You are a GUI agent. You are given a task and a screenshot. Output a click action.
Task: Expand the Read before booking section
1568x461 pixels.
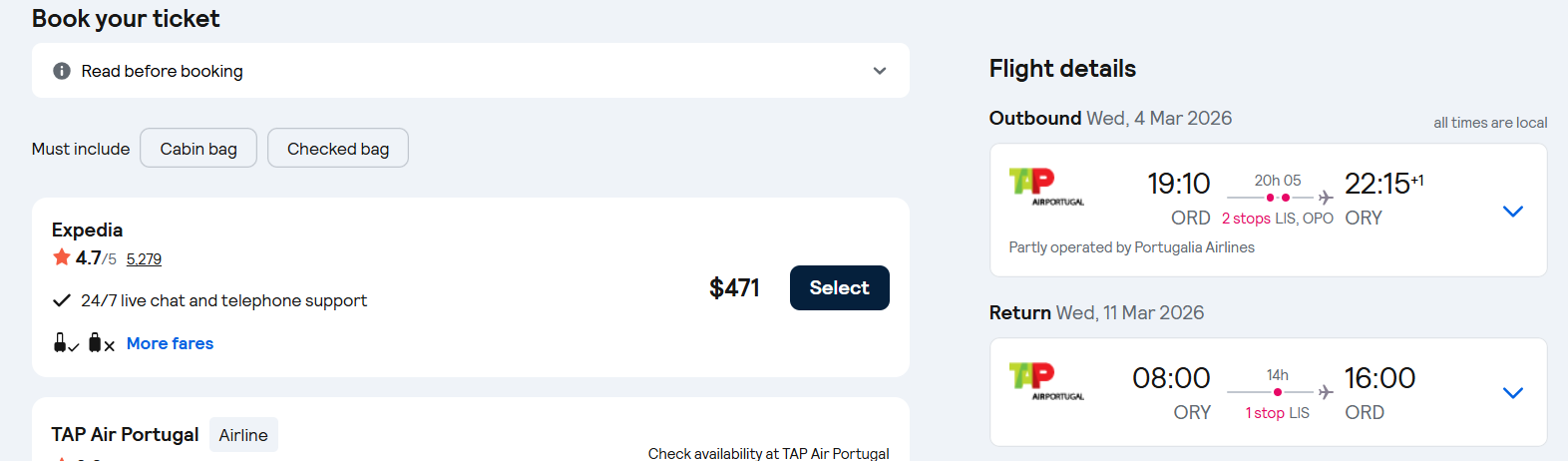click(879, 71)
